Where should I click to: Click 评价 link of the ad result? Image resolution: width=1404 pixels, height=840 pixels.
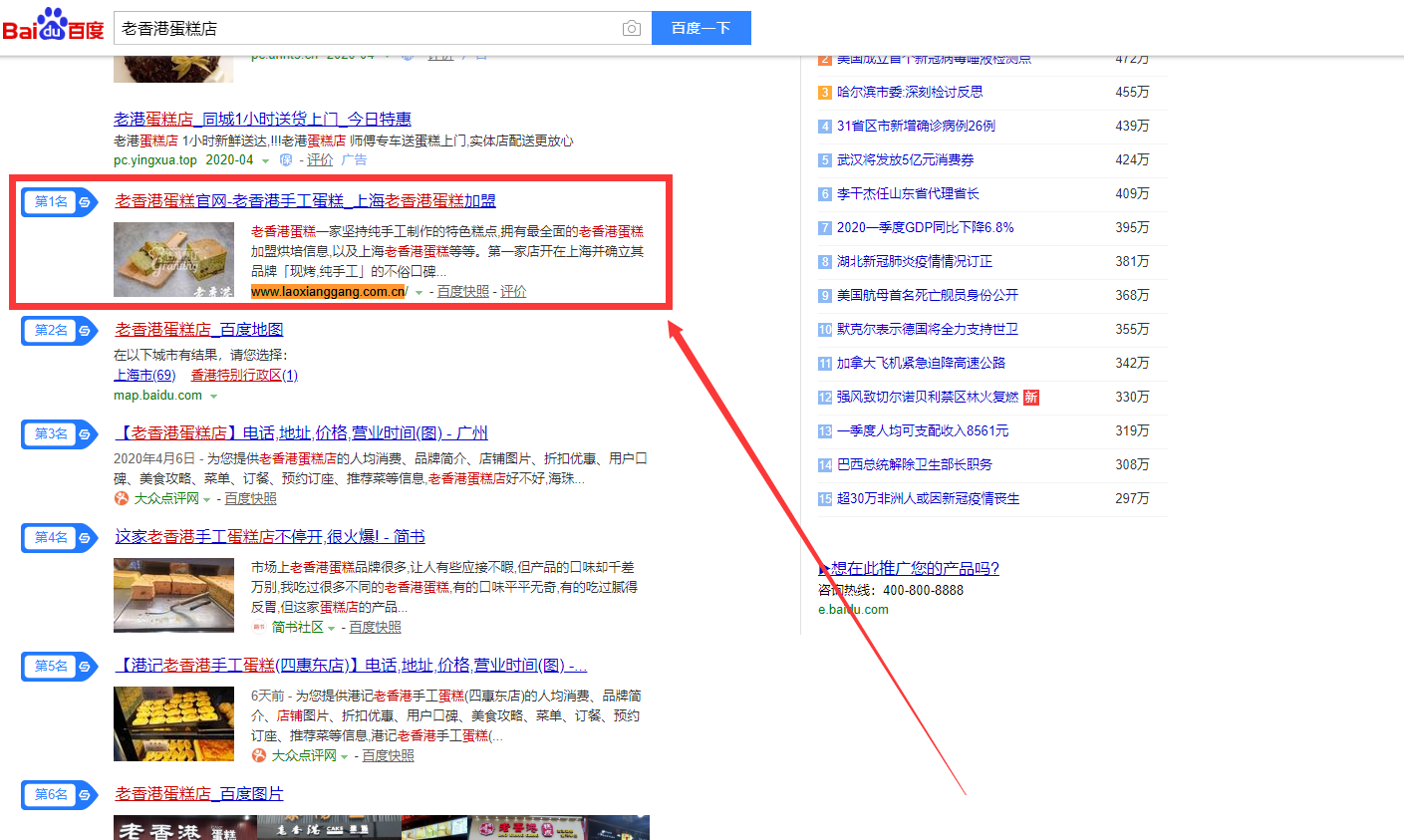(320, 159)
